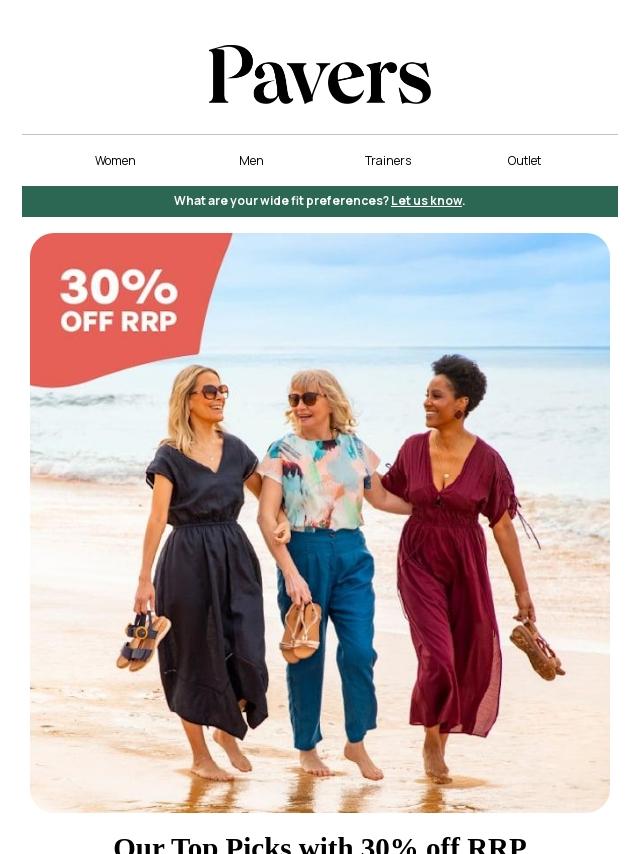Viewport: 640px width, 854px height.
Task: Open the Men navigation link
Action: [x=251, y=161]
